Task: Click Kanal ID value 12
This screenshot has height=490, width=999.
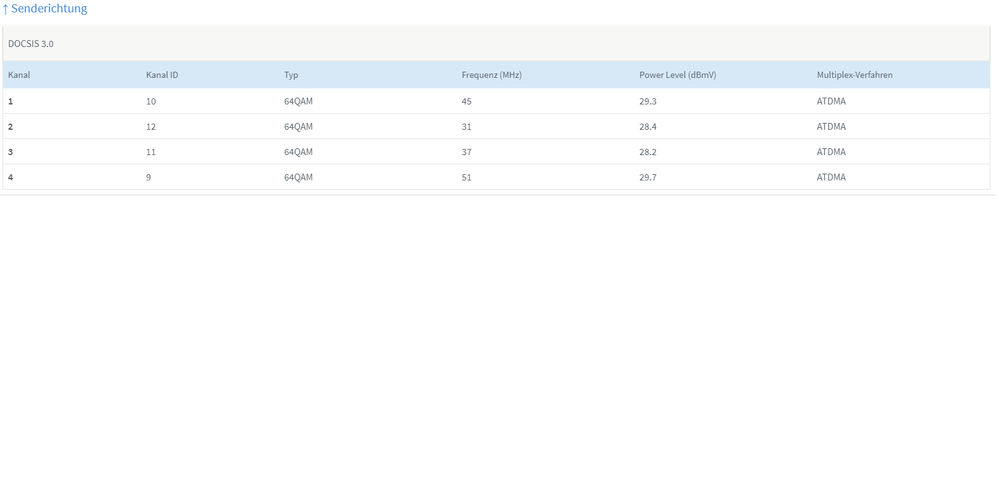Action: click(x=150, y=127)
